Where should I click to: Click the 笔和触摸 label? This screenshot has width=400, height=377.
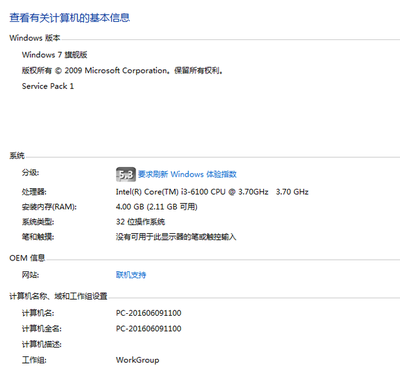tap(38, 237)
